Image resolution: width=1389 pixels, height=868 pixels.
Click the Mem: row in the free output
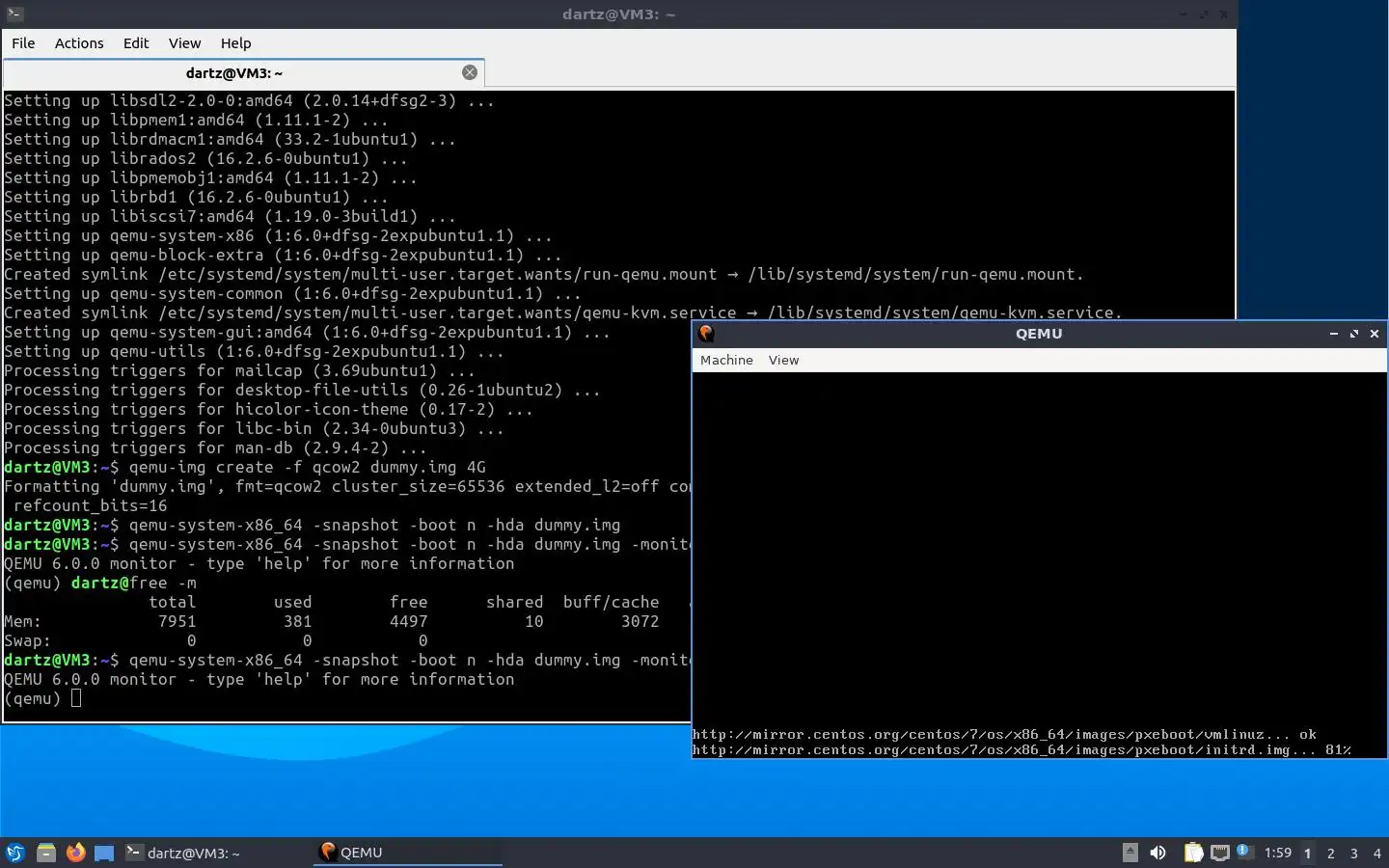pos(332,621)
